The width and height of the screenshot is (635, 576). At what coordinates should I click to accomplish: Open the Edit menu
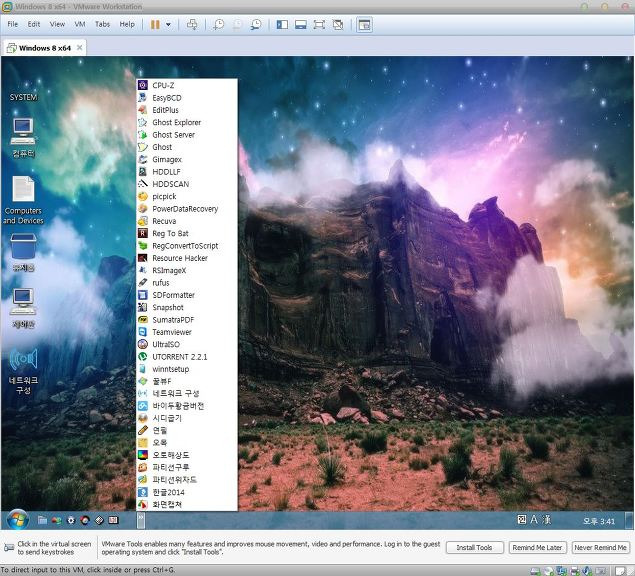[34, 24]
